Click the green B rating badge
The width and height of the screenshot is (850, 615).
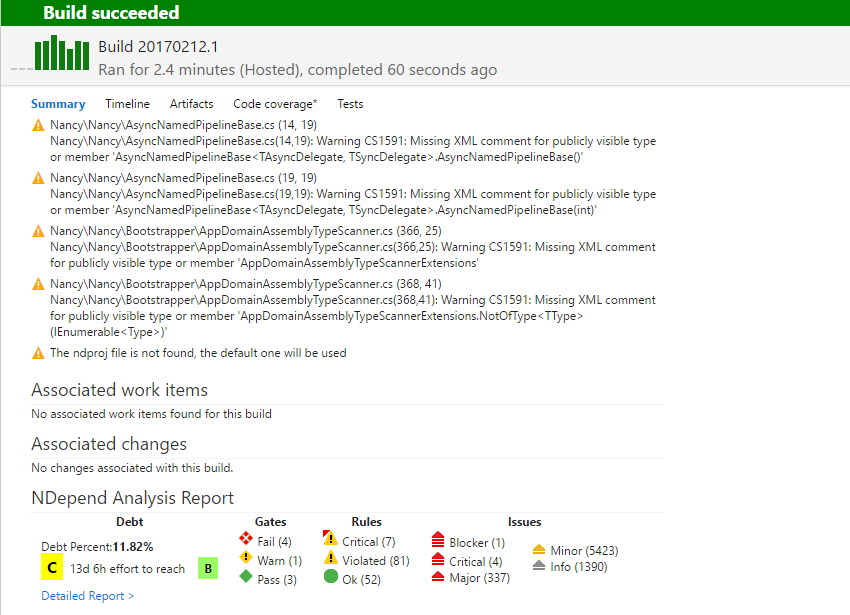pos(210,567)
